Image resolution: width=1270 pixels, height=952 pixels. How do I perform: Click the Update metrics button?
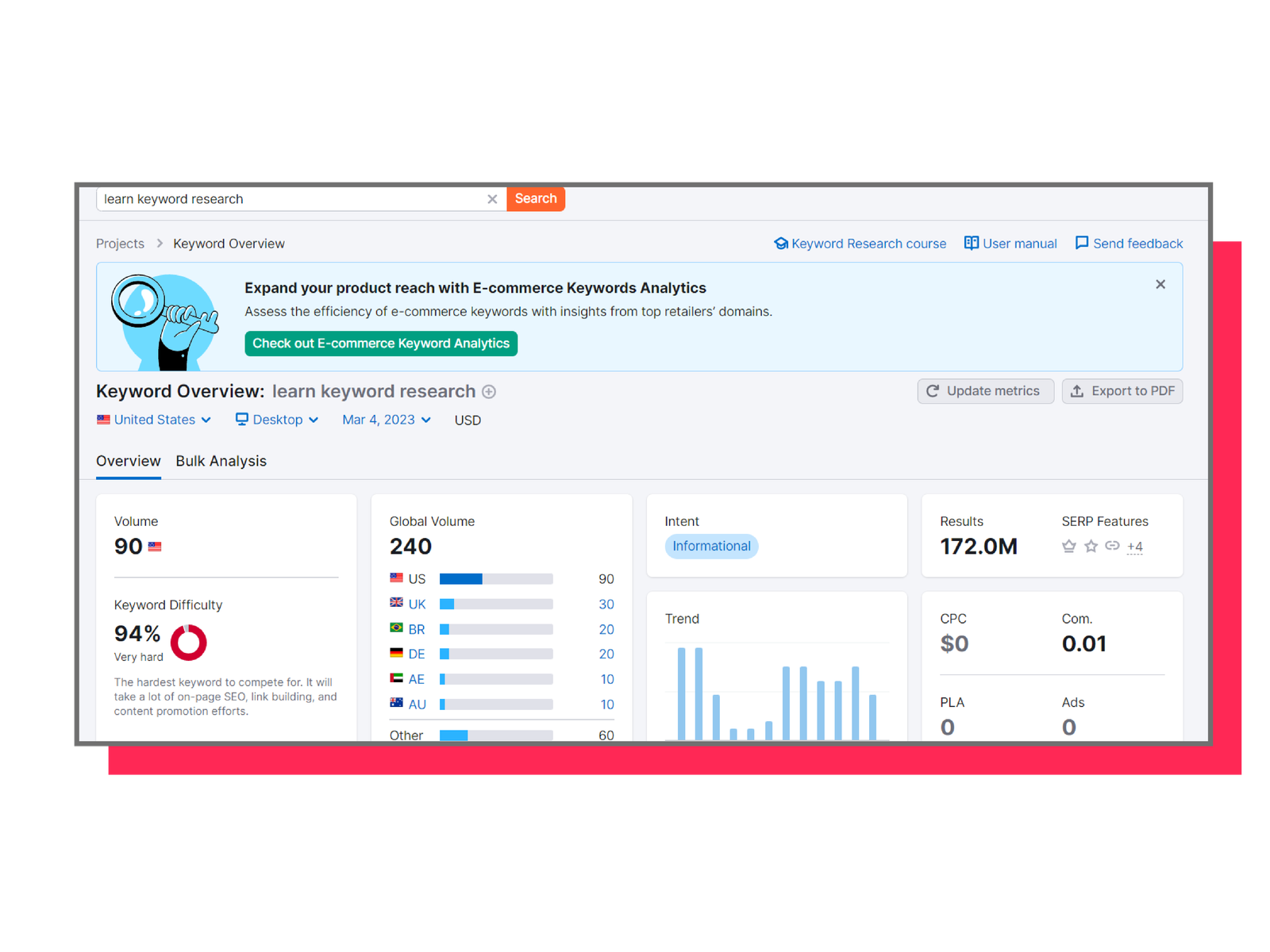(x=985, y=391)
